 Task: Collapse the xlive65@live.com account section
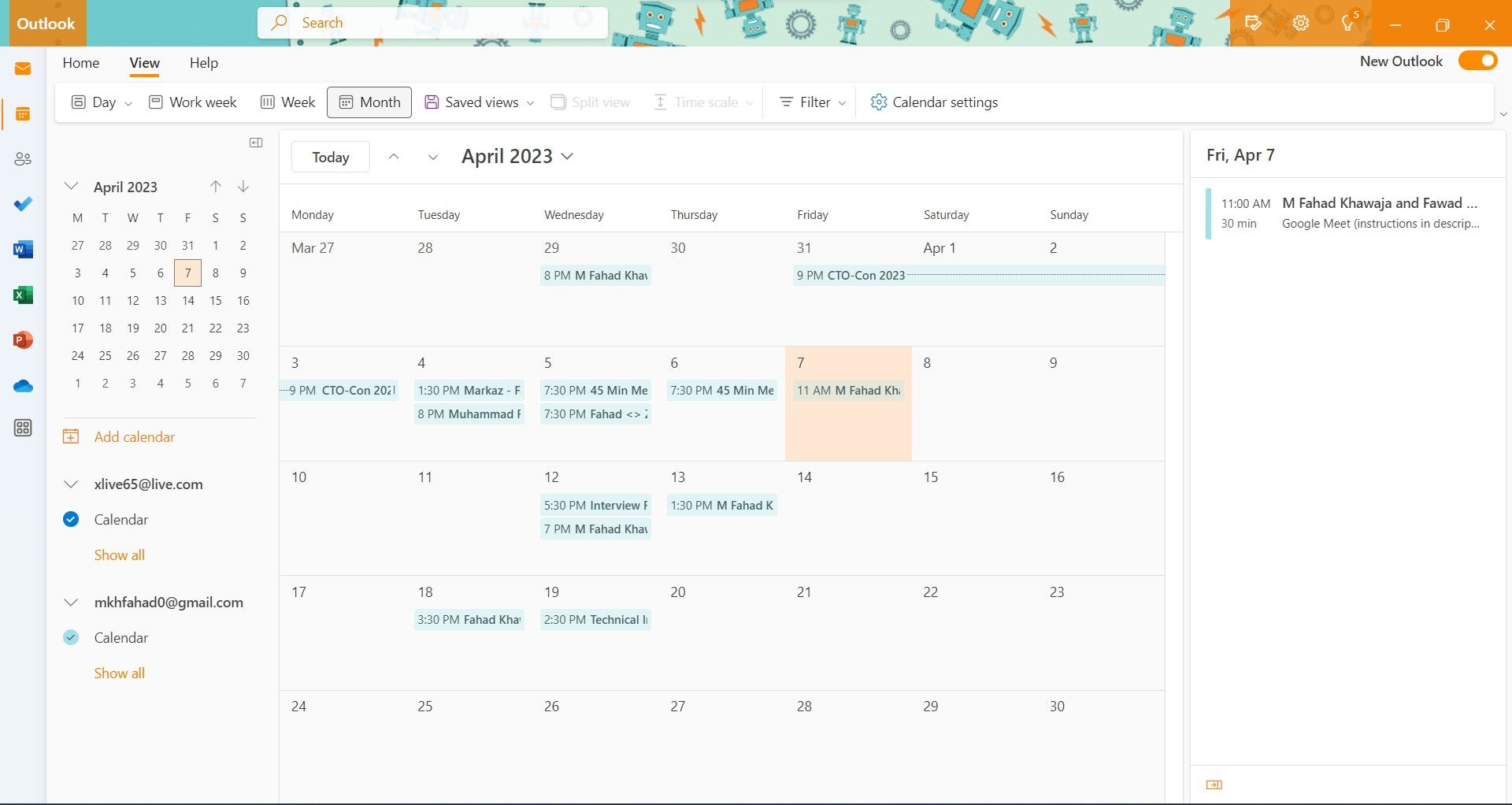[x=71, y=484]
